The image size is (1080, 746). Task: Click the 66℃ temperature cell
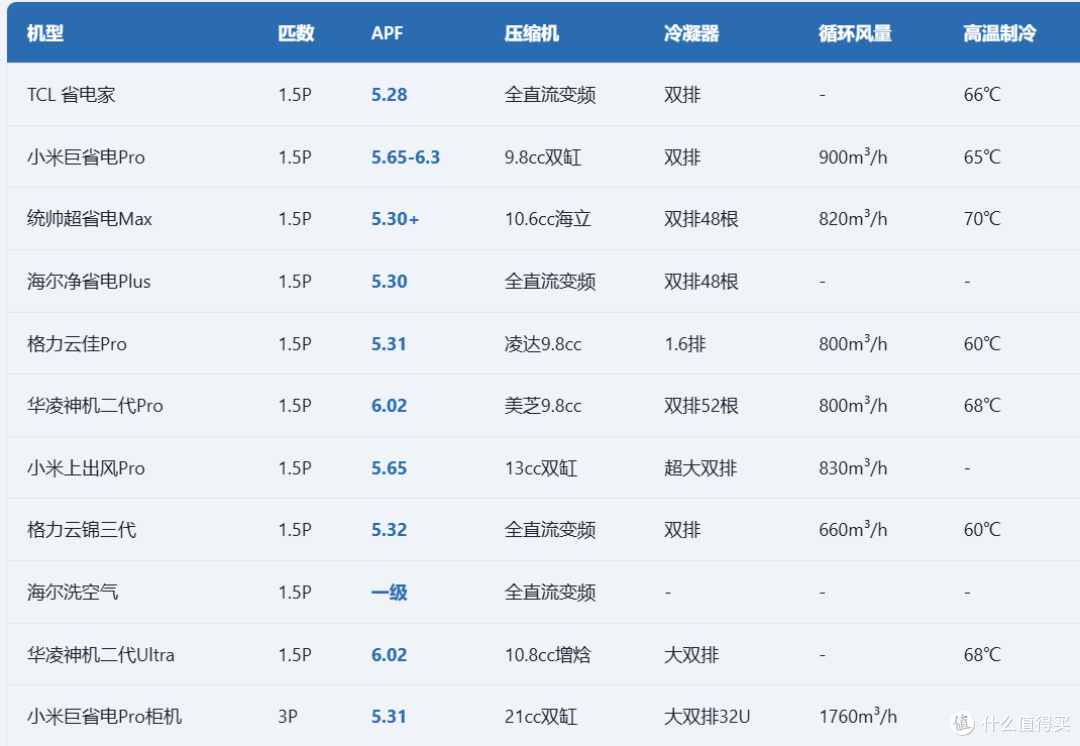tap(982, 94)
